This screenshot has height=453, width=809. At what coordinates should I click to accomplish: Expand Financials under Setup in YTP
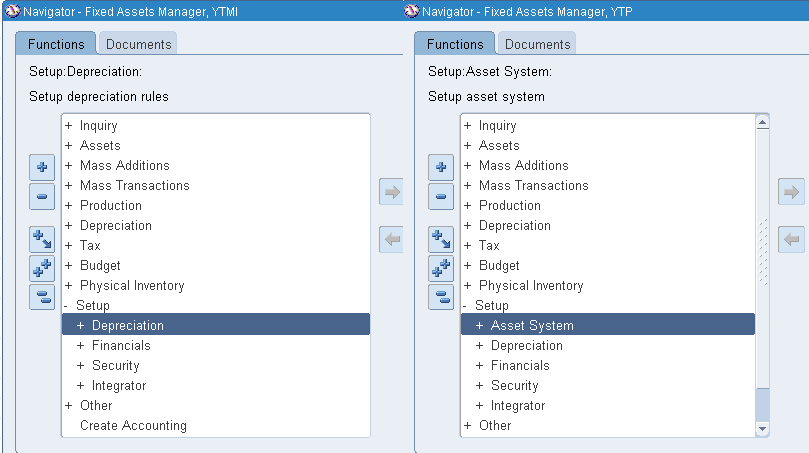click(x=479, y=366)
